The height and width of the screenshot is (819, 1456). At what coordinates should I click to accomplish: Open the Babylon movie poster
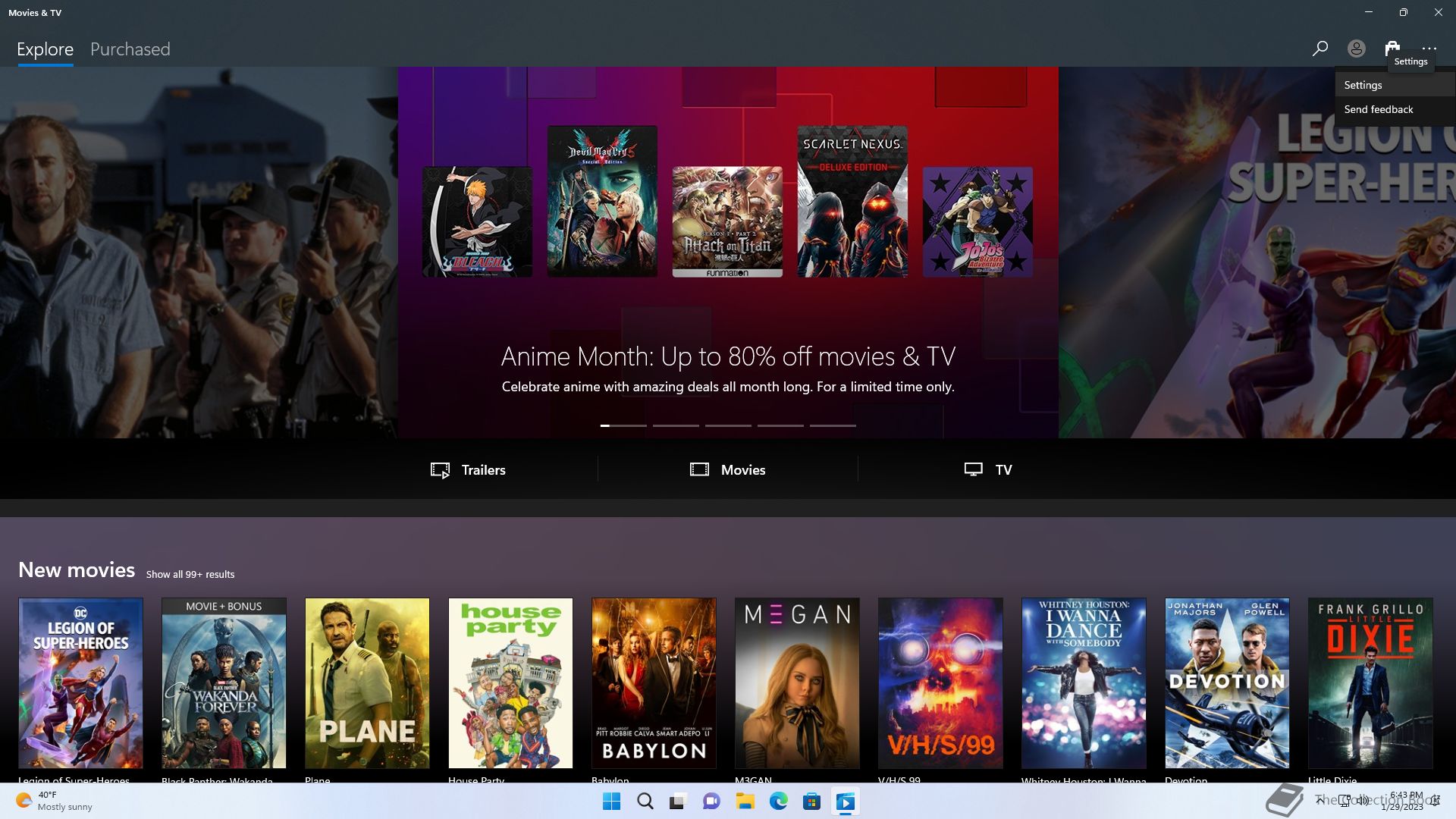pos(654,682)
